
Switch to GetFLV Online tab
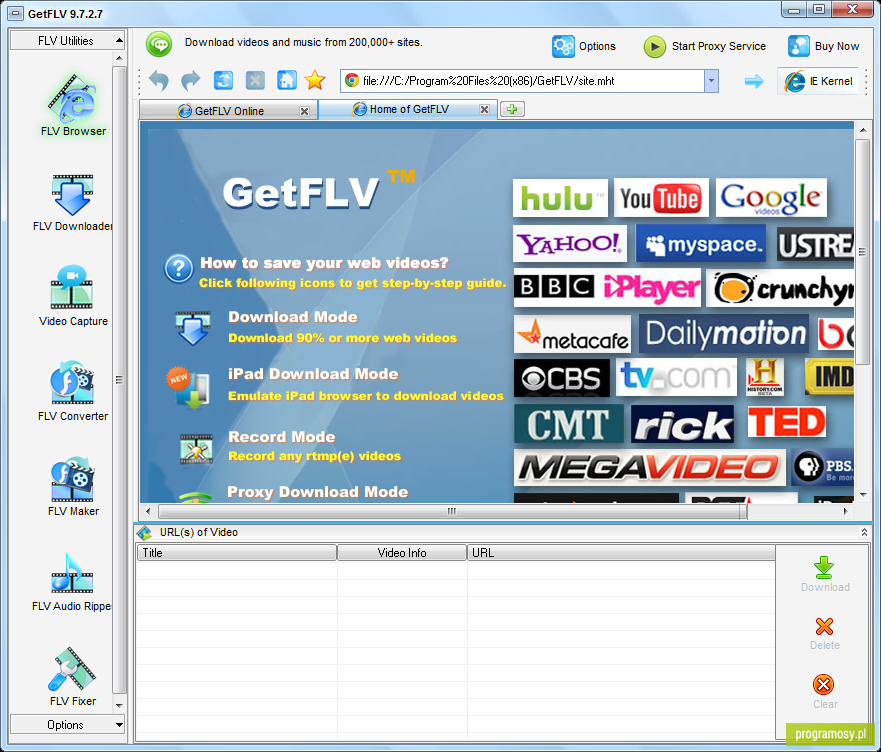pos(229,111)
